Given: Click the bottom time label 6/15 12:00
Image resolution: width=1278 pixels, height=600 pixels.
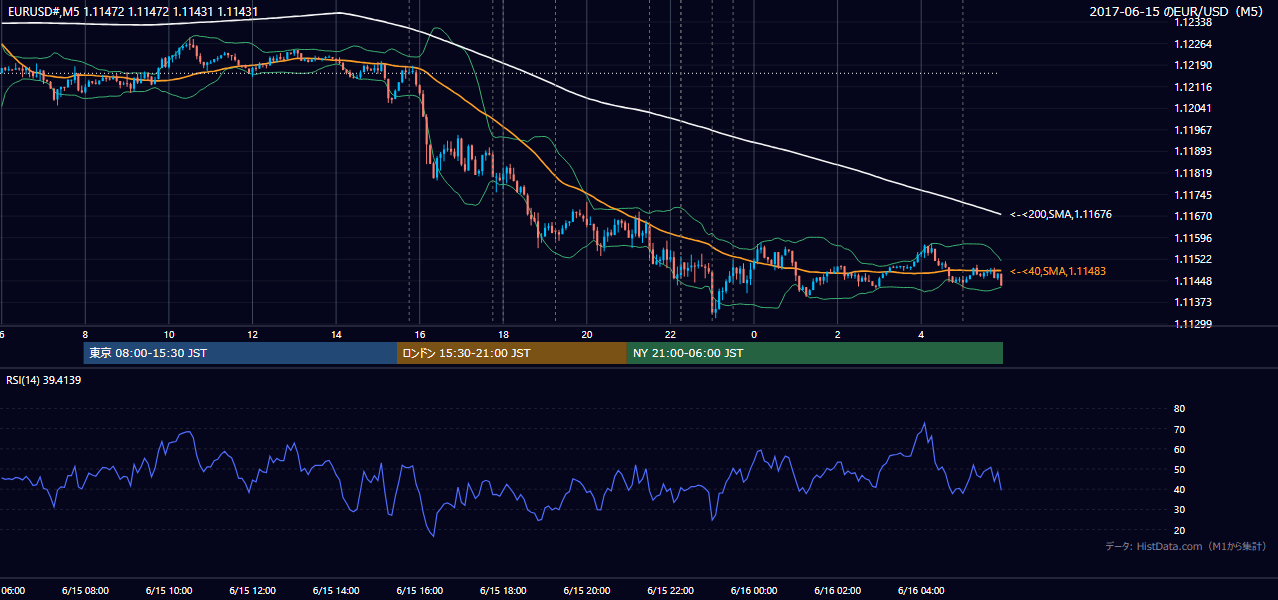Looking at the screenshot, I should click(x=252, y=590).
